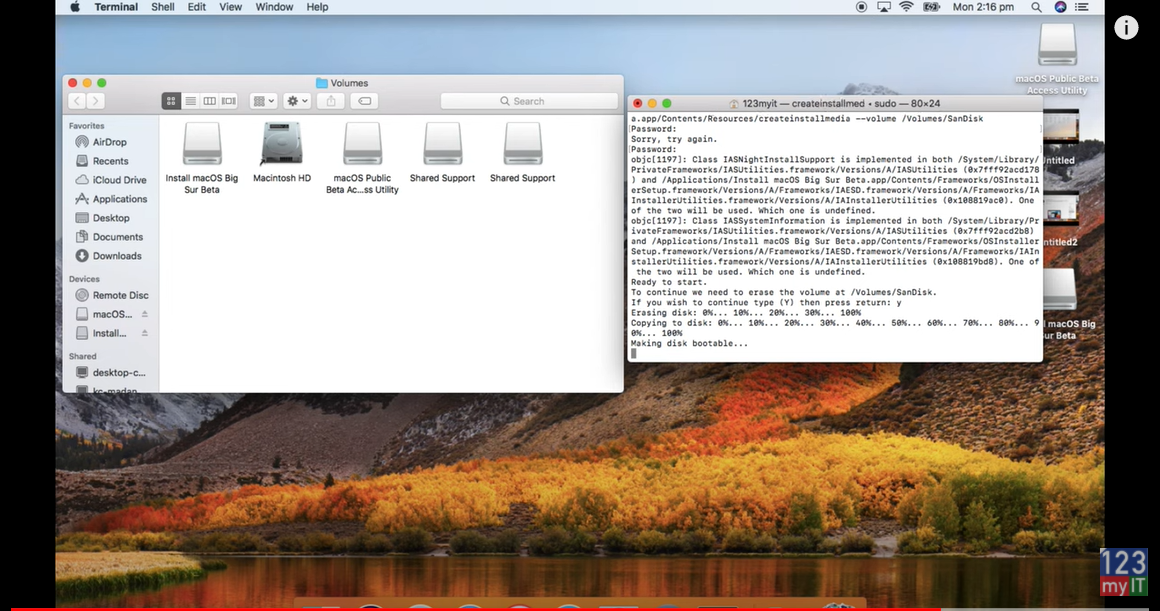Click the 'Erasing disk' progress line

click(x=746, y=313)
